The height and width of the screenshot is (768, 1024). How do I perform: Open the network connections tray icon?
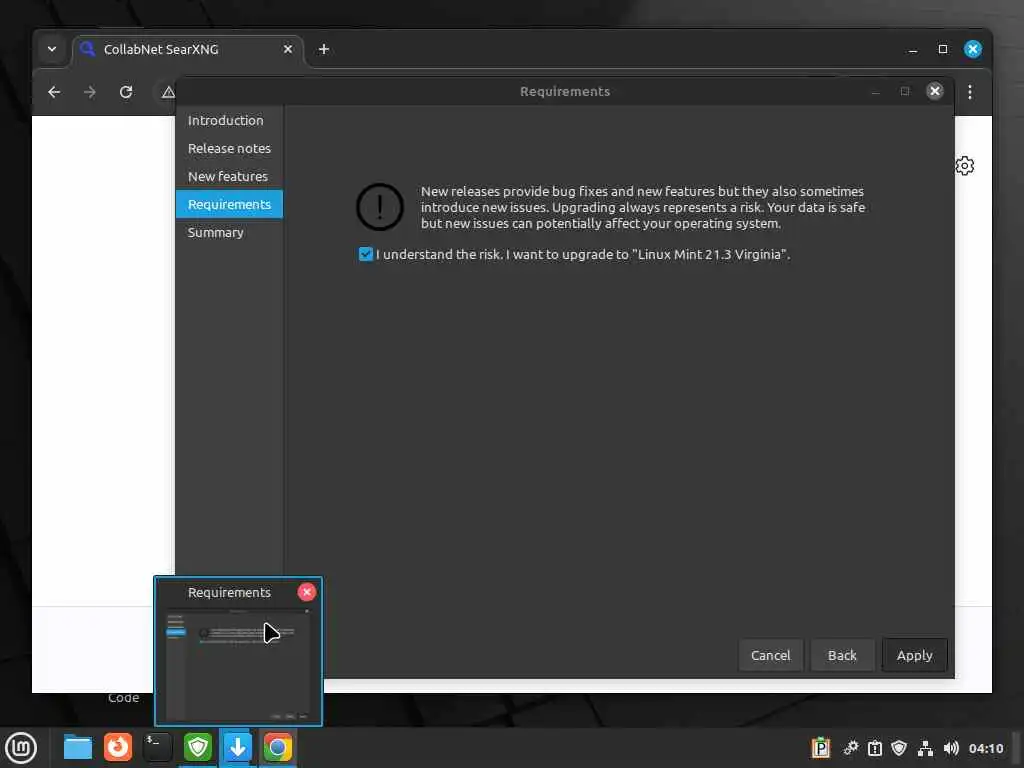[x=925, y=748]
